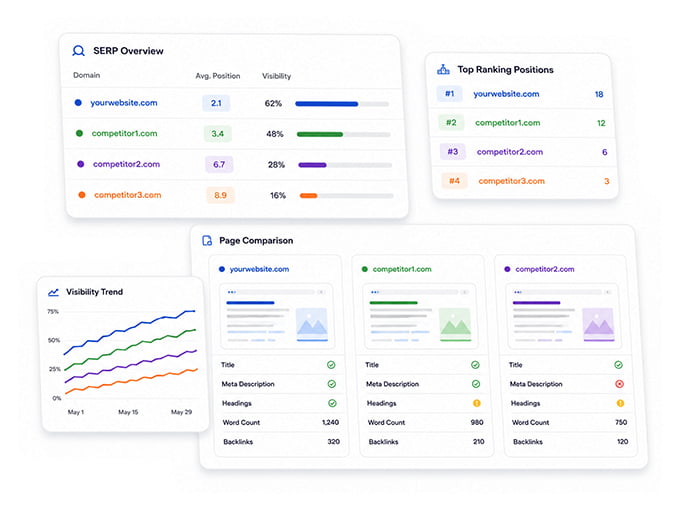The width and height of the screenshot is (680, 510).
Task: Click the count 6 for competitor2.com
Action: pos(605,152)
